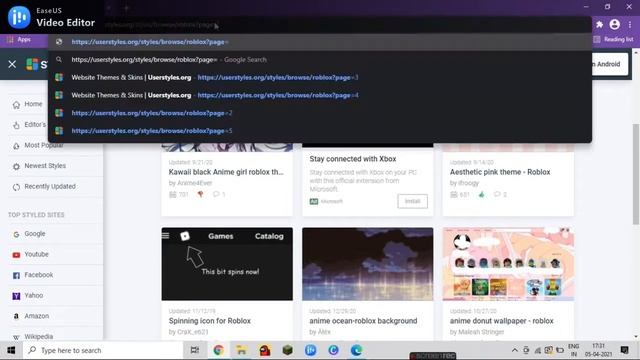Open Chrome from taskbar
The height and width of the screenshot is (360, 640).
tap(218, 350)
